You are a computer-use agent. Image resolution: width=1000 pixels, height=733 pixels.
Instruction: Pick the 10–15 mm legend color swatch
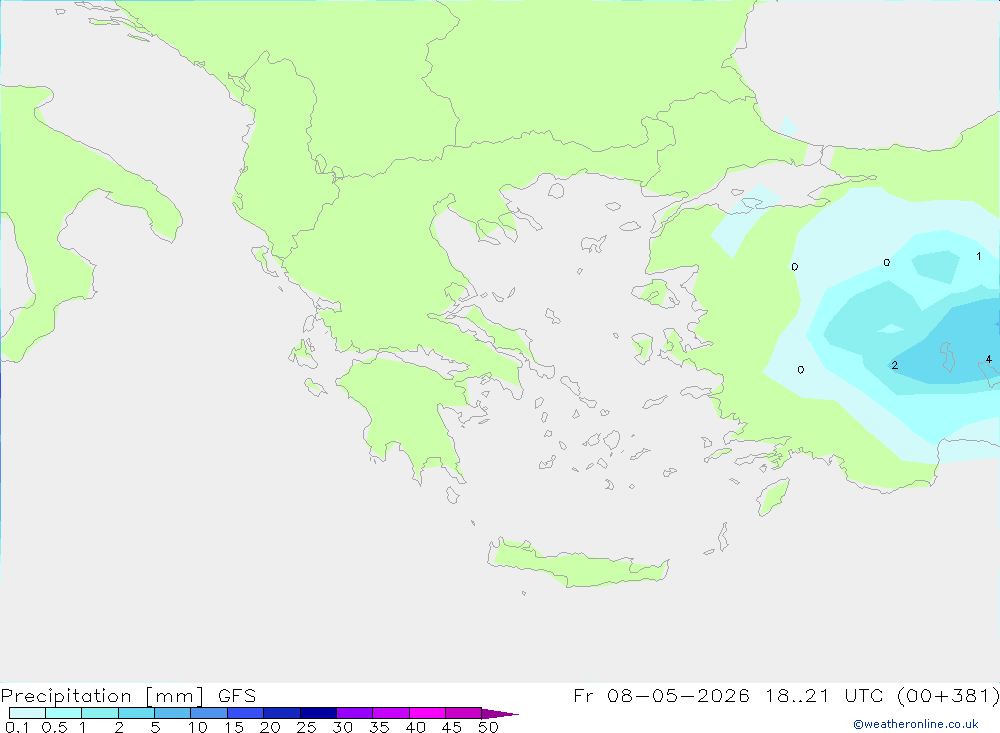(209, 713)
